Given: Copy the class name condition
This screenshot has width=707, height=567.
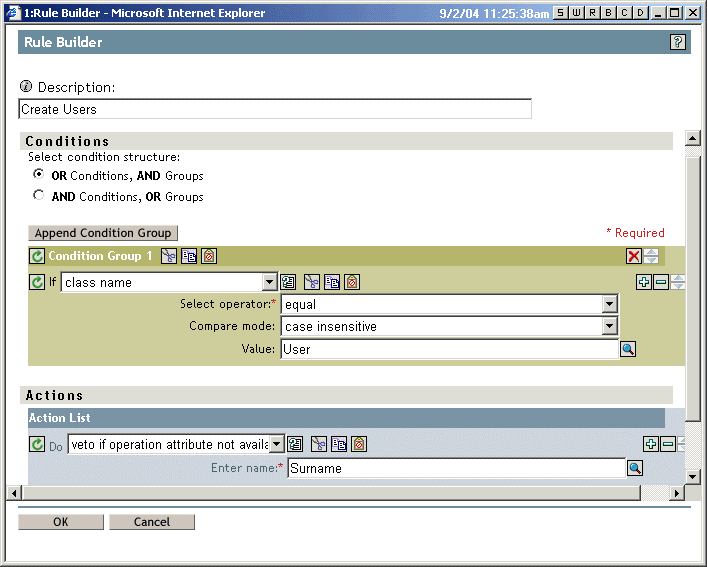Looking at the screenshot, I should coord(332,282).
